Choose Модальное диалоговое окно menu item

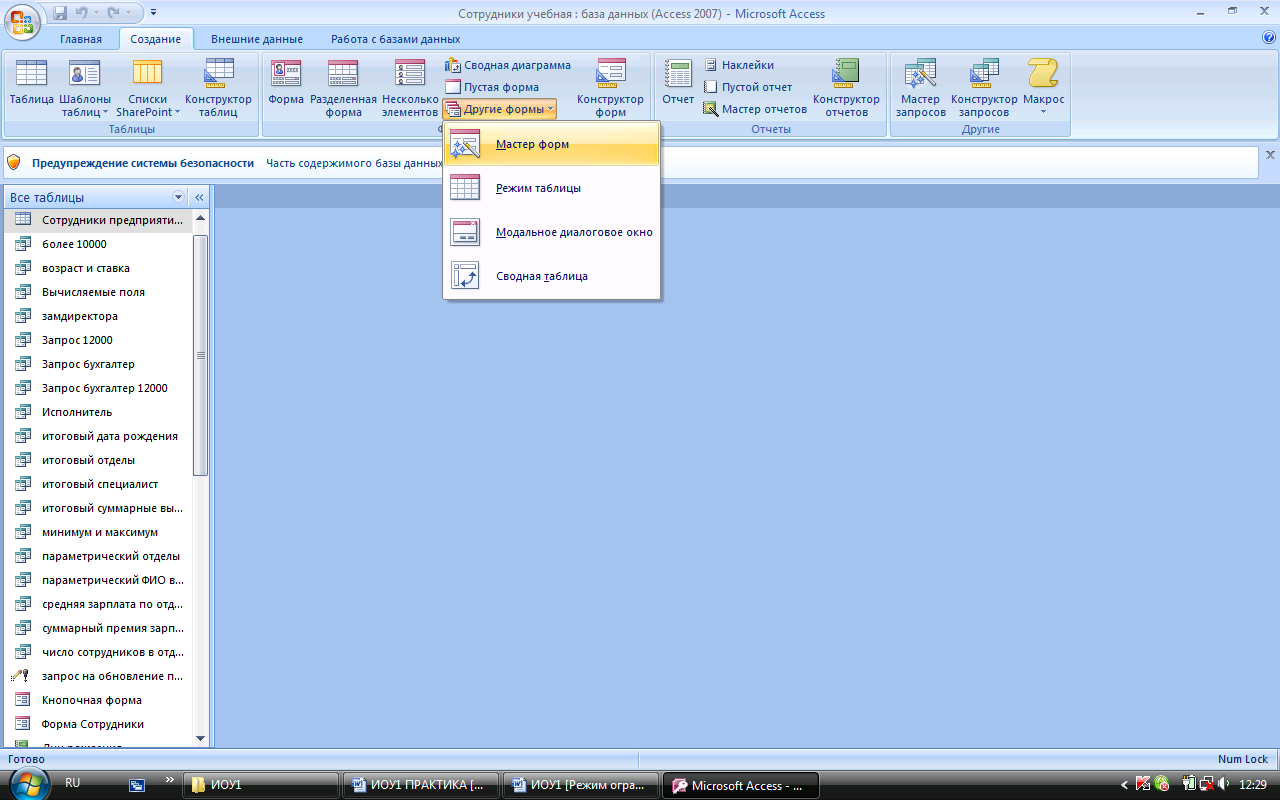click(x=552, y=232)
